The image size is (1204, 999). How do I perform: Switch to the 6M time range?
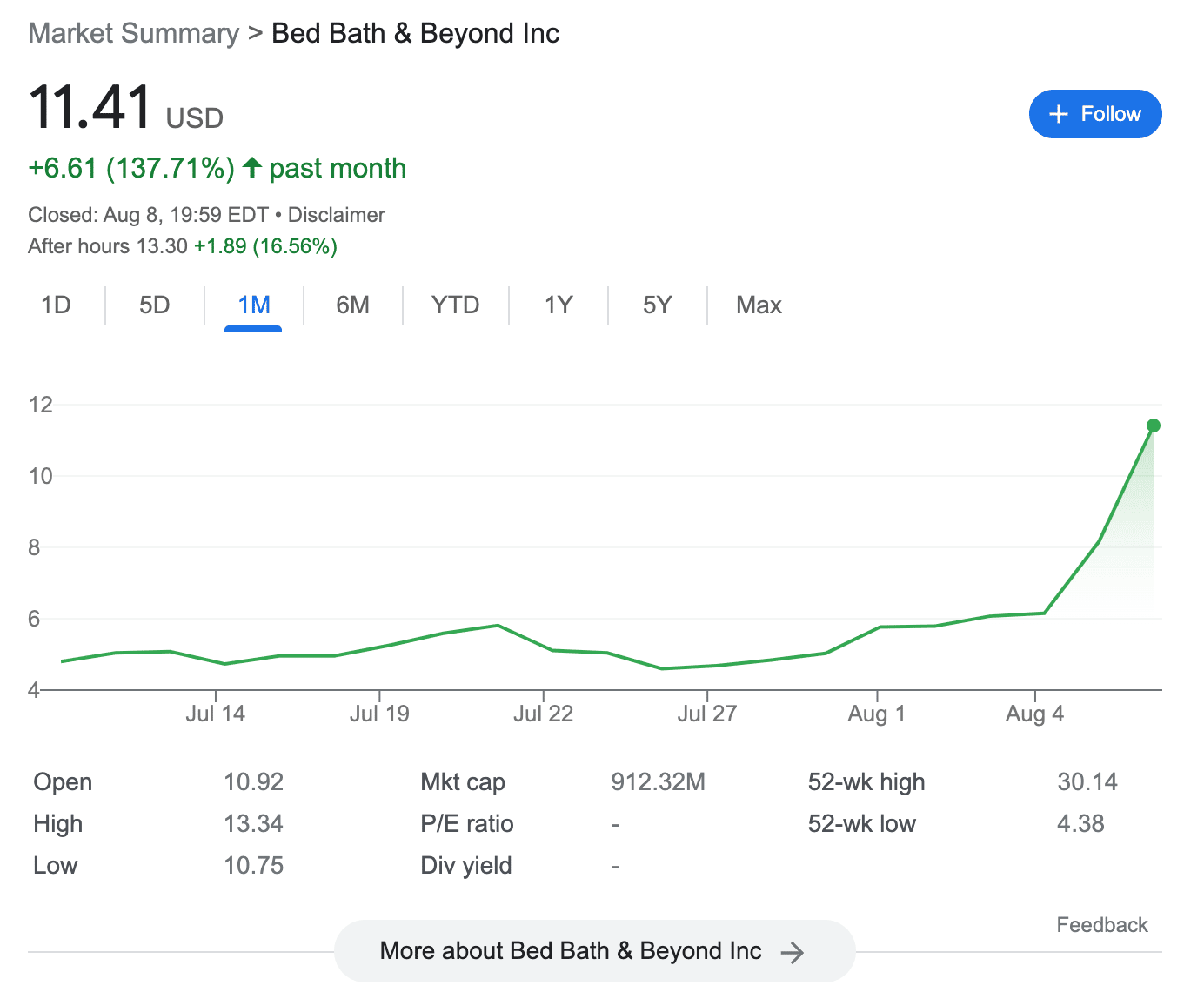(353, 305)
